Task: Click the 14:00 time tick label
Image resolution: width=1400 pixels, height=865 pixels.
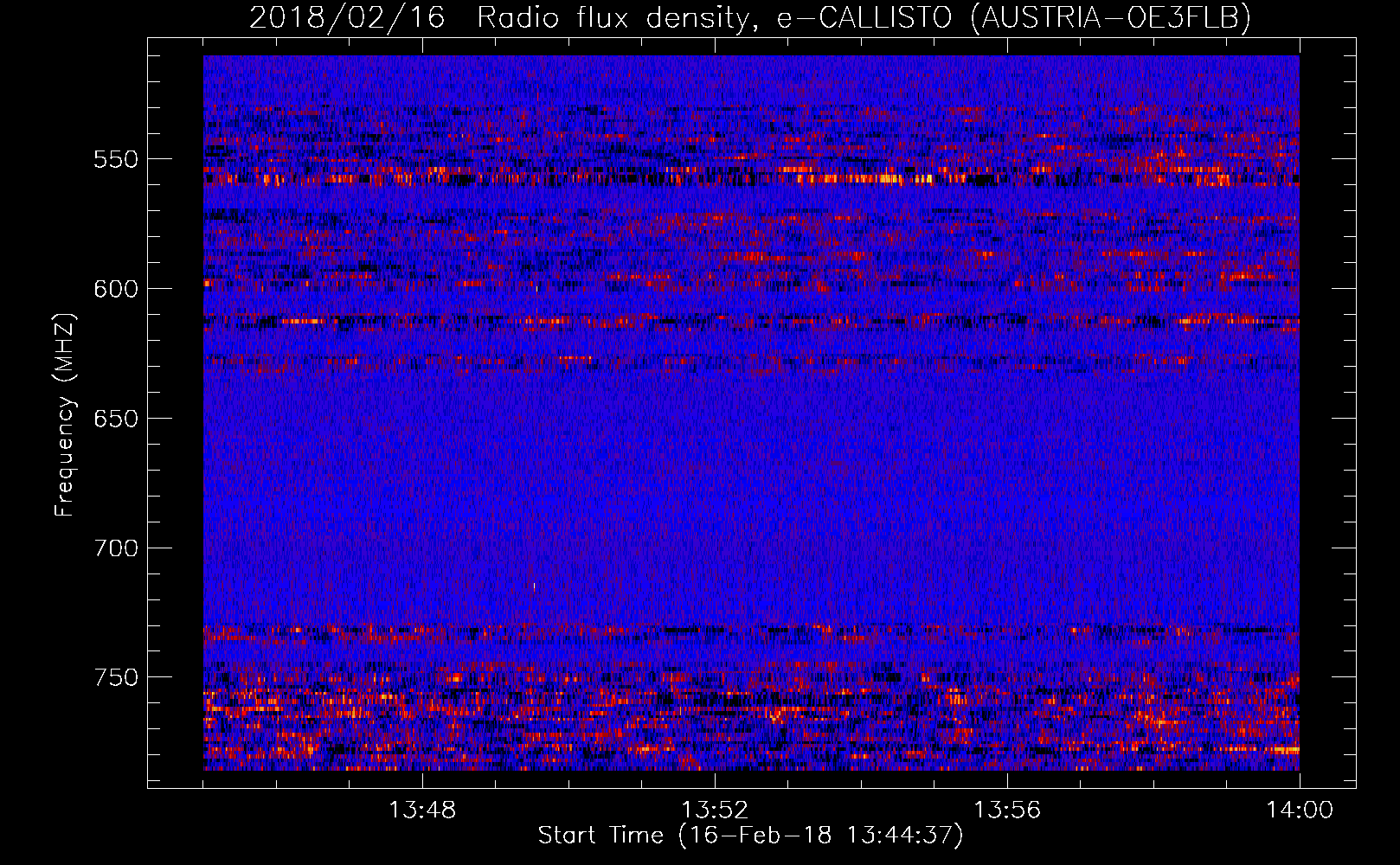Action: click(x=1300, y=811)
